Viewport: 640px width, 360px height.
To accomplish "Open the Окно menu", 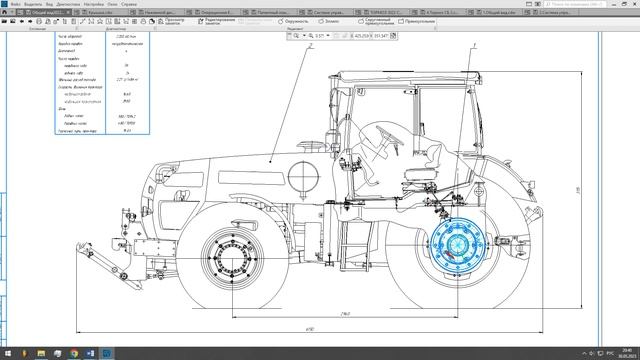I will click(112, 4).
